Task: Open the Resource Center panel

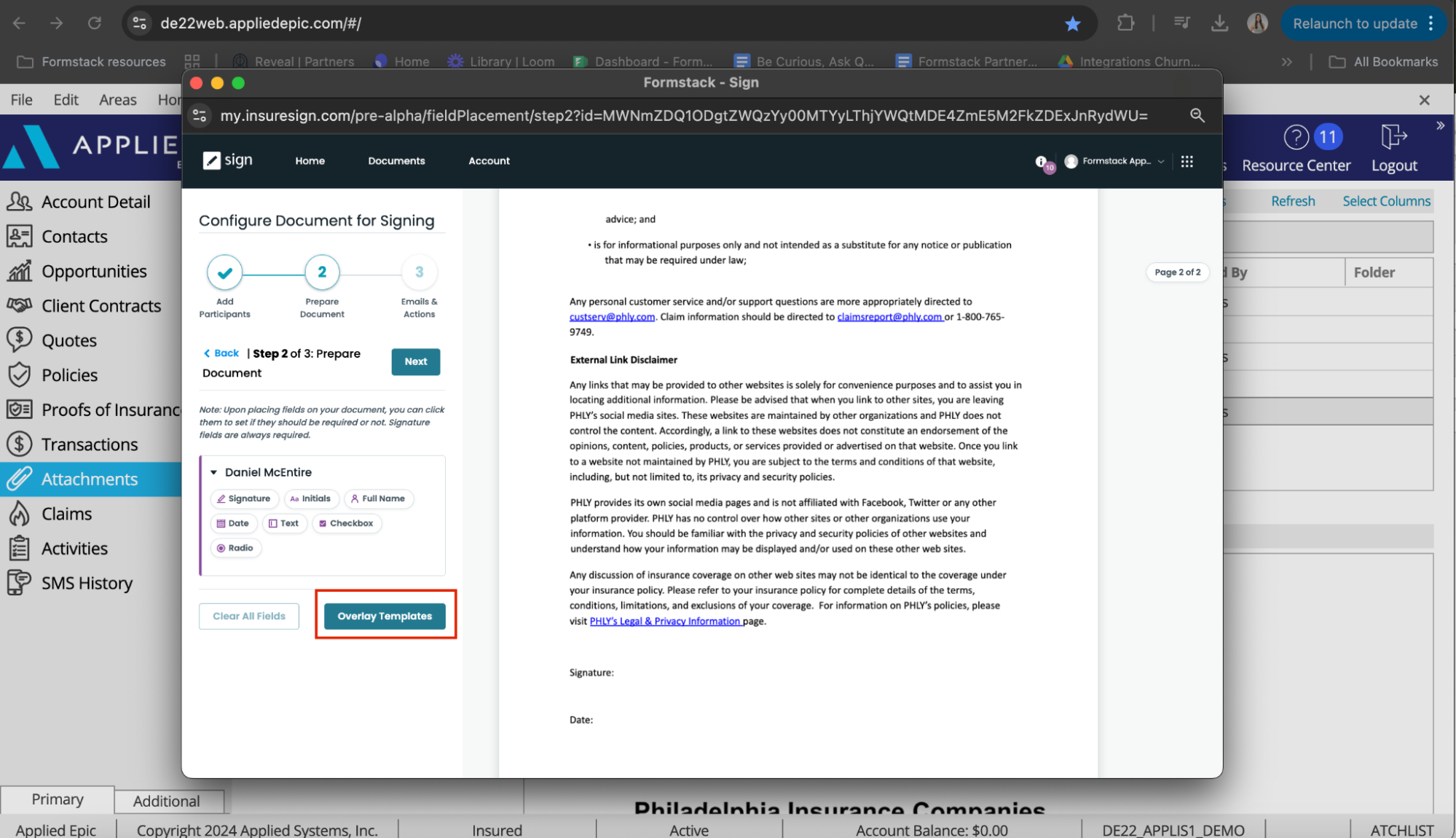Action: 1296,148
